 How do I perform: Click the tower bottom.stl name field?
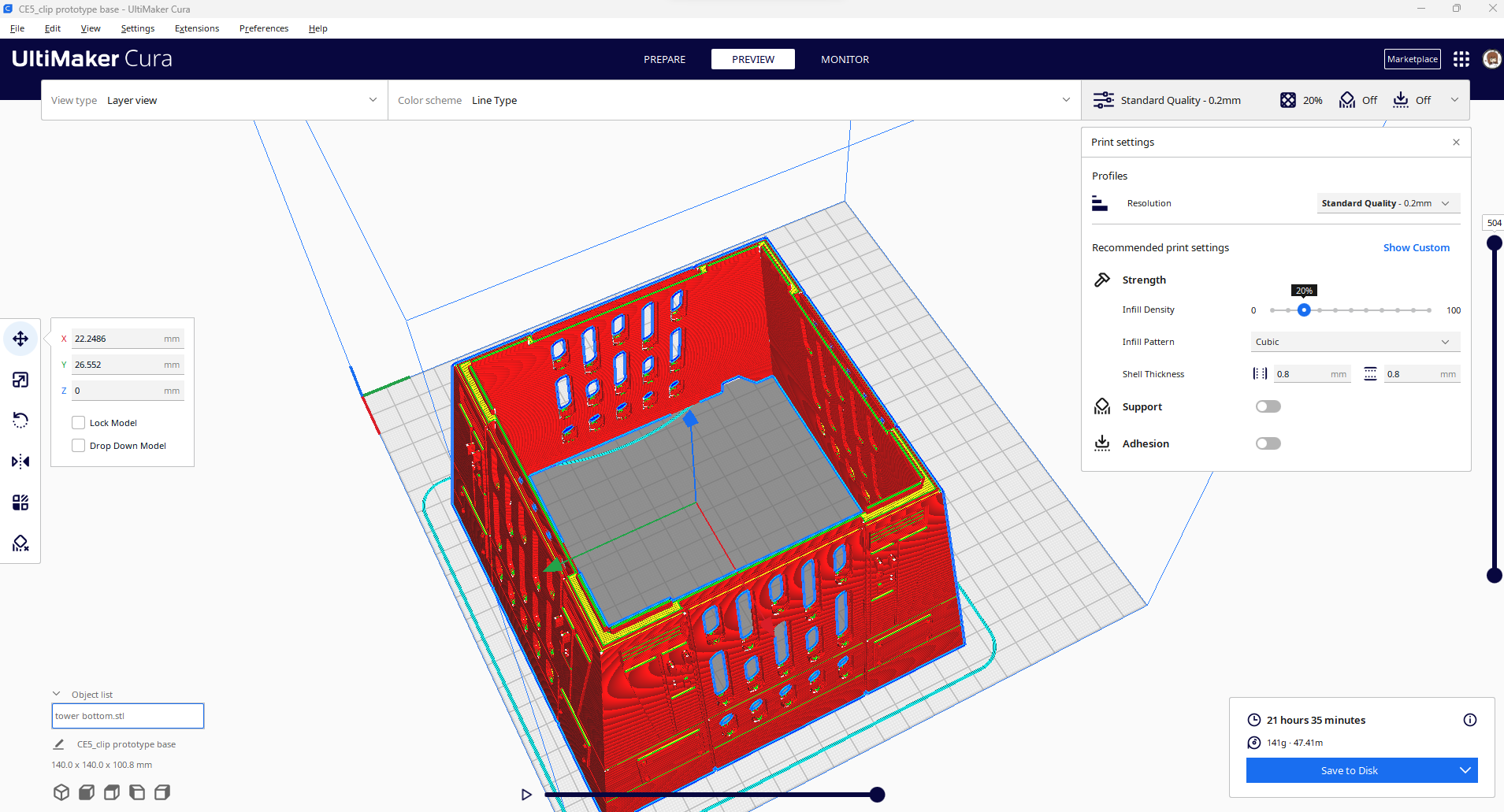[x=127, y=715]
